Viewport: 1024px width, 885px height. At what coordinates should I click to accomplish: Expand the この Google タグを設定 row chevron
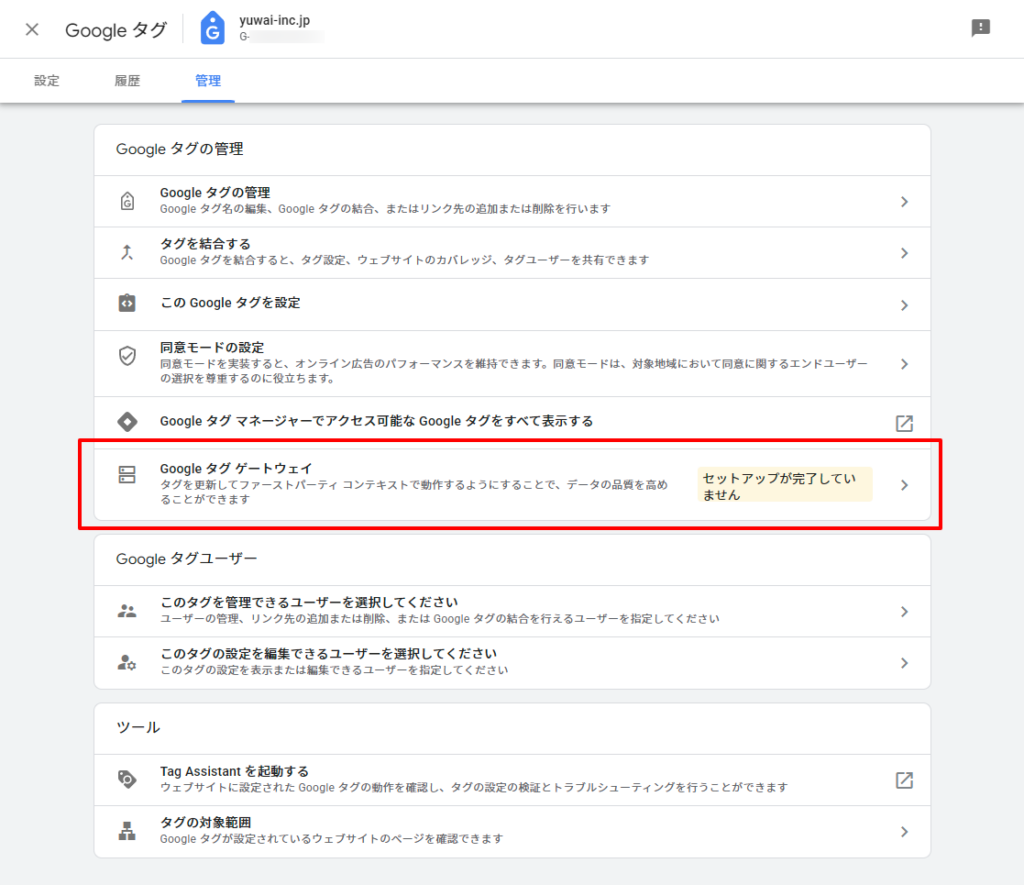tap(904, 305)
